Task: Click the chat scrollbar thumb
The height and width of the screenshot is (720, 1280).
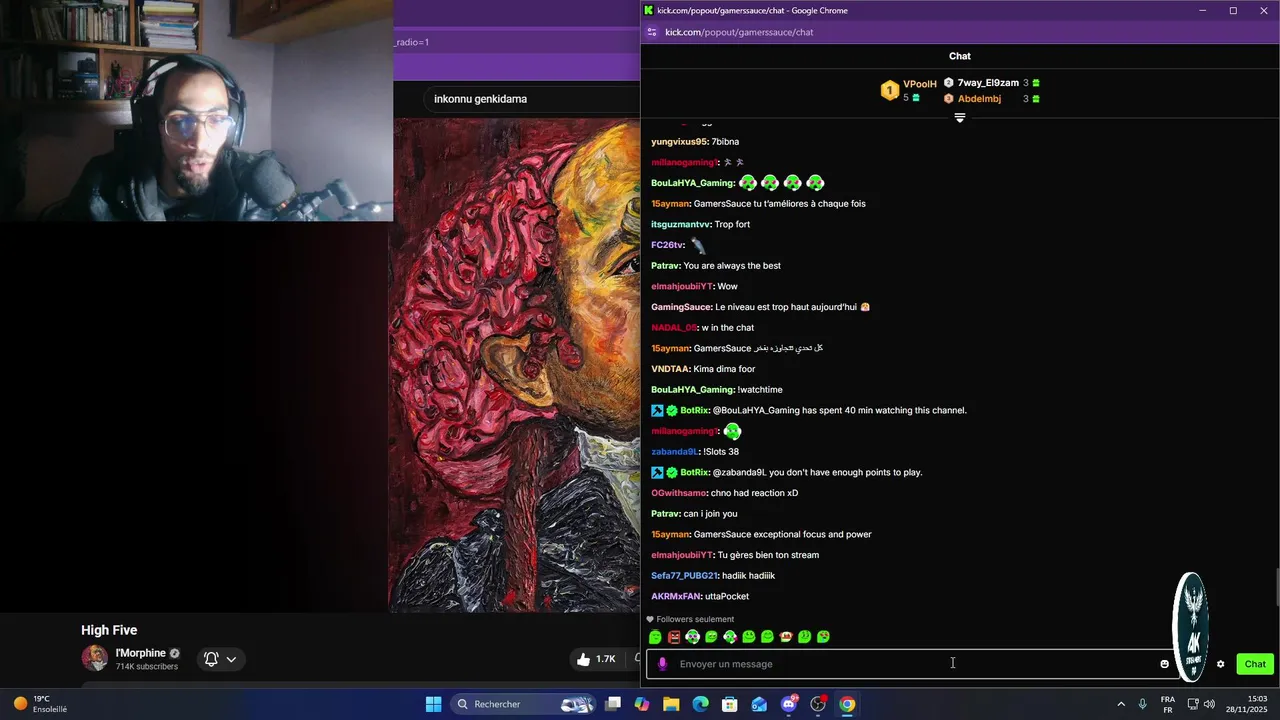Action: click(x=1276, y=586)
